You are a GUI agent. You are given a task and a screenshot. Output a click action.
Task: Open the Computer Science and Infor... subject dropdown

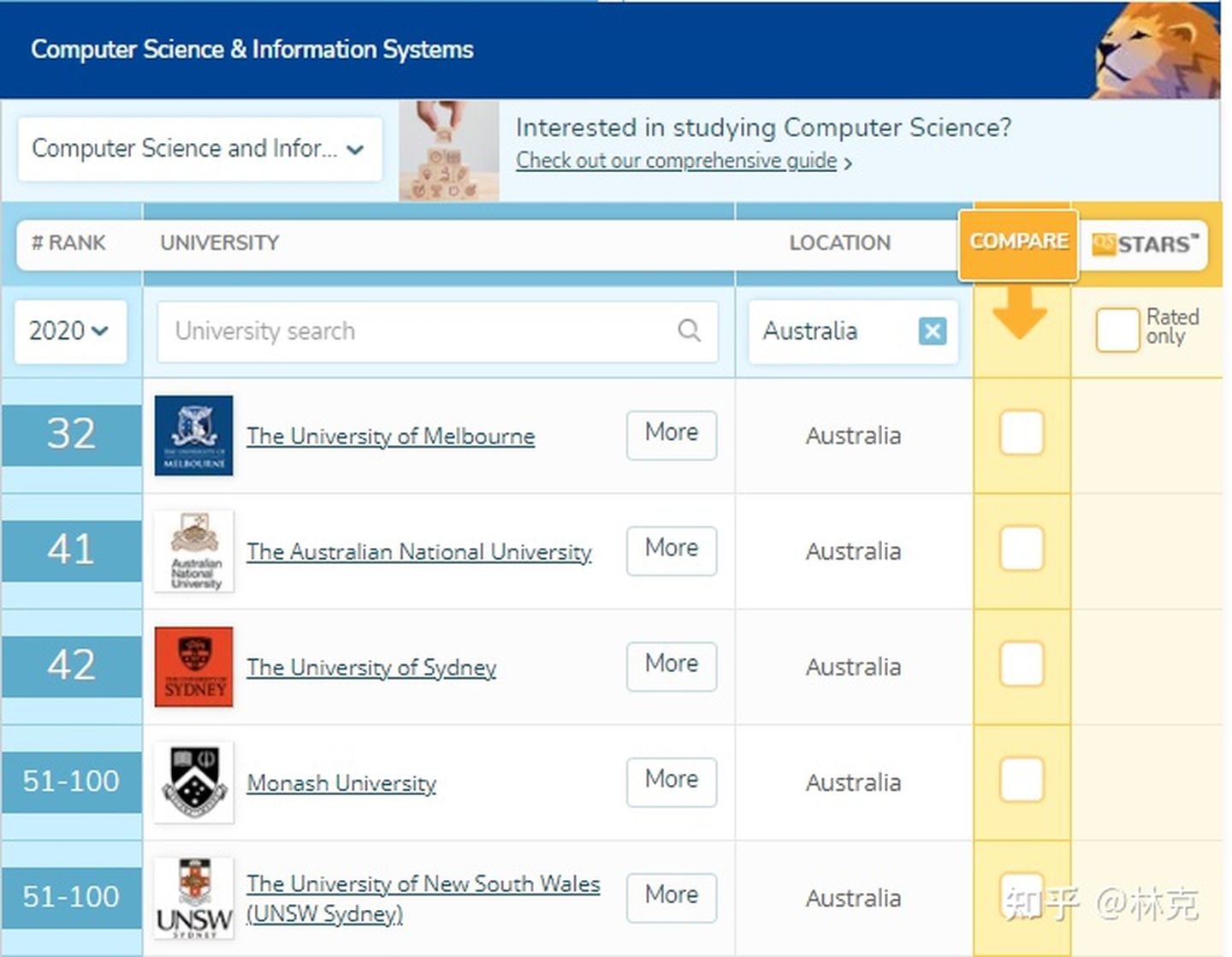[x=199, y=149]
